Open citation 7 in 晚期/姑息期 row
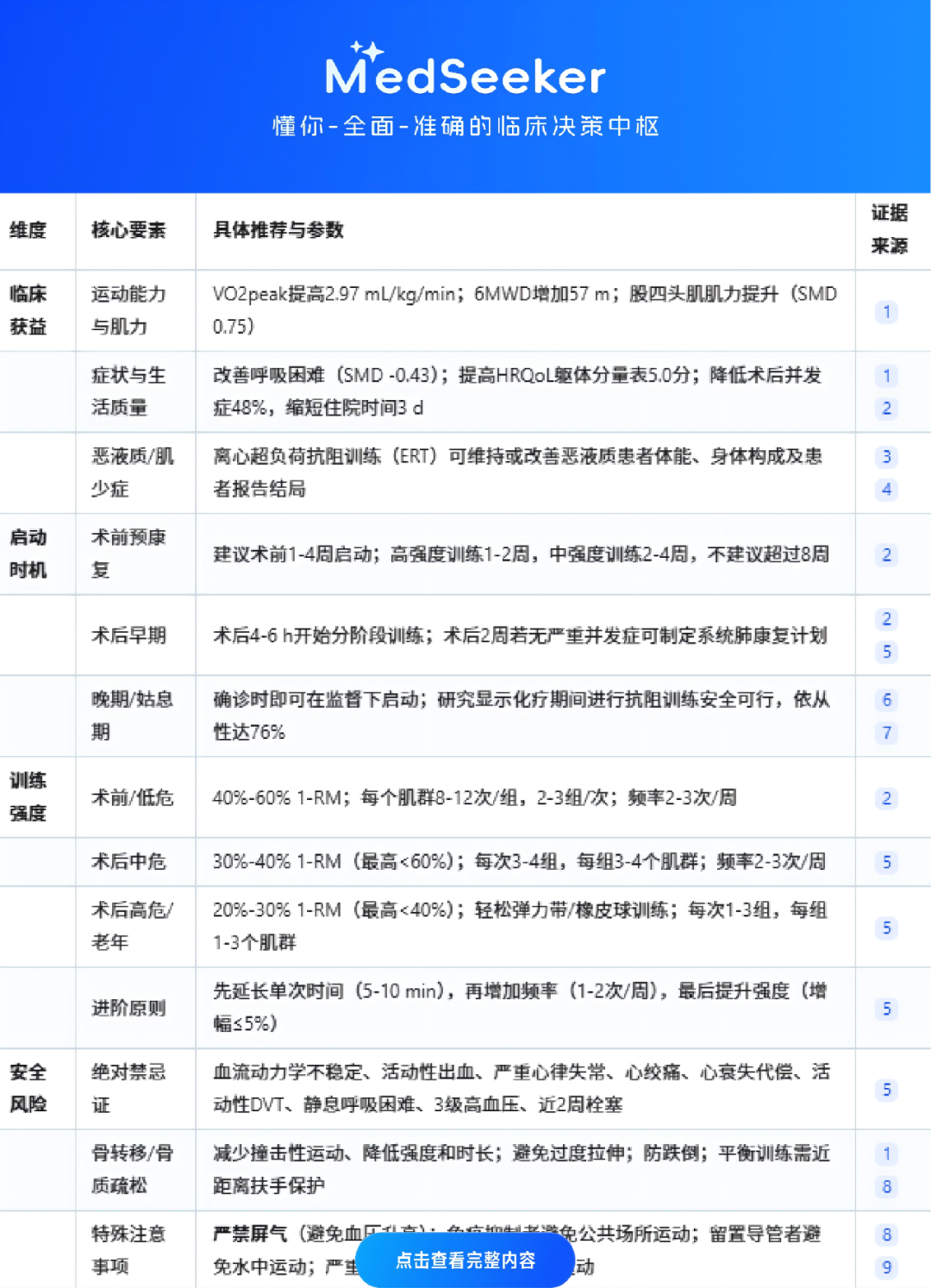931x1288 pixels. (x=886, y=733)
